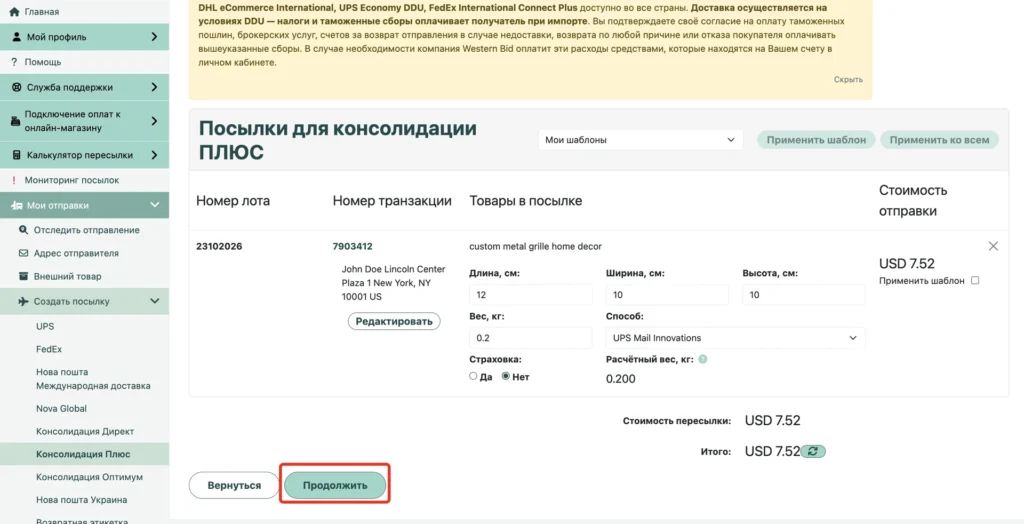Click the Продолжить button

[335, 485]
